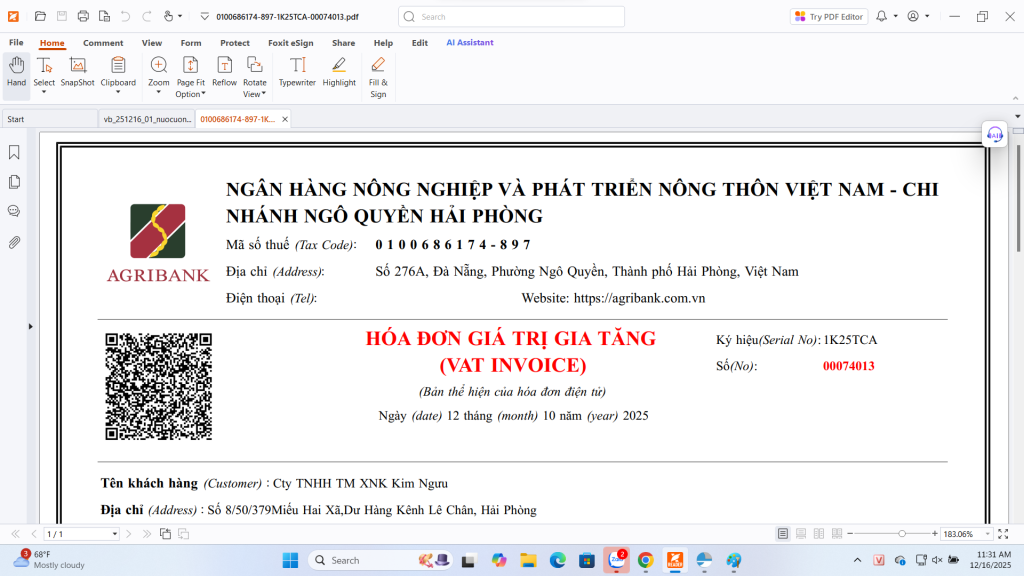Click the zoom slider handle
The height and width of the screenshot is (576, 1024).
click(902, 534)
